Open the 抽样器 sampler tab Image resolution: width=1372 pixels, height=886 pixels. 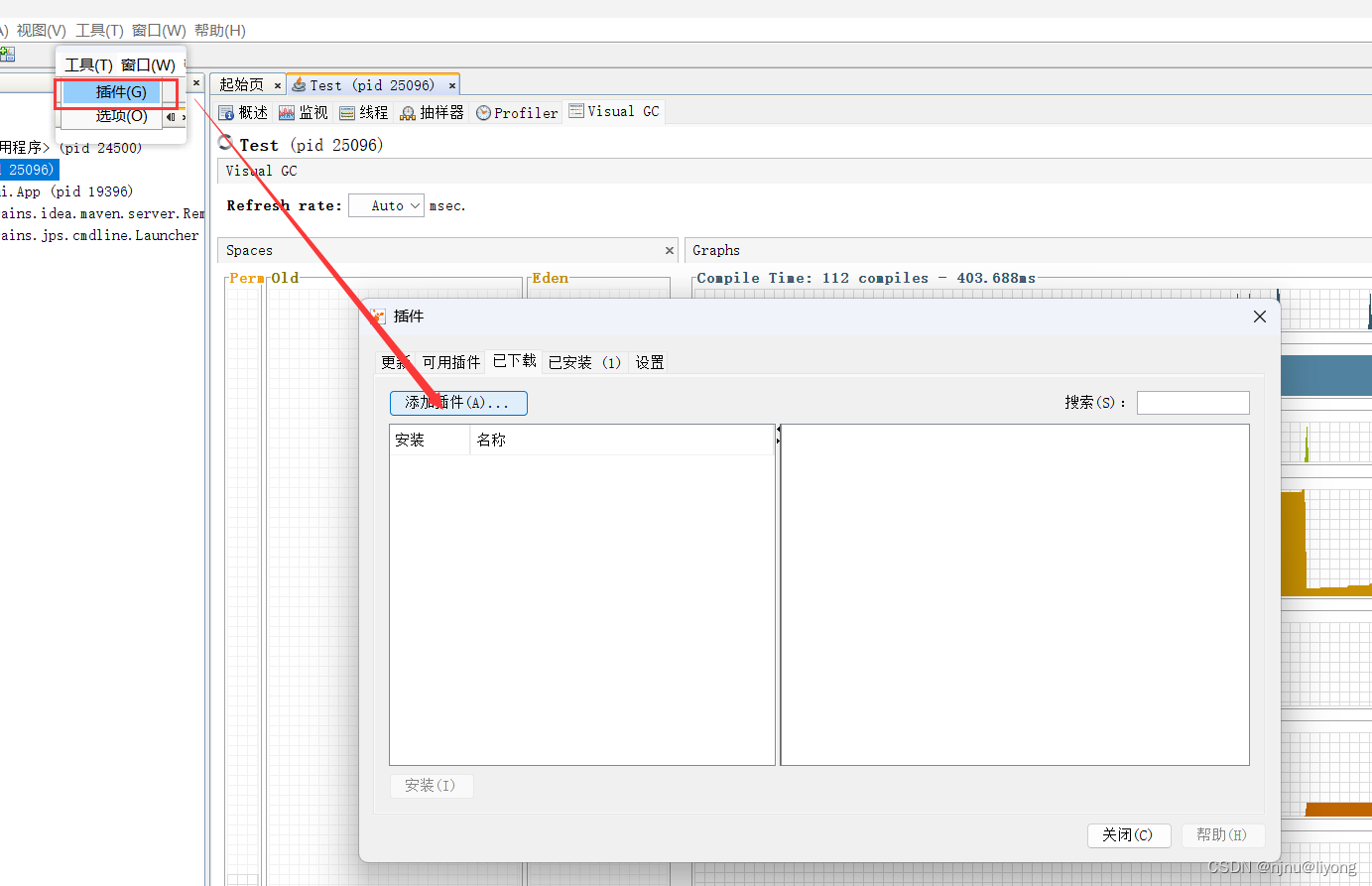[x=432, y=113]
